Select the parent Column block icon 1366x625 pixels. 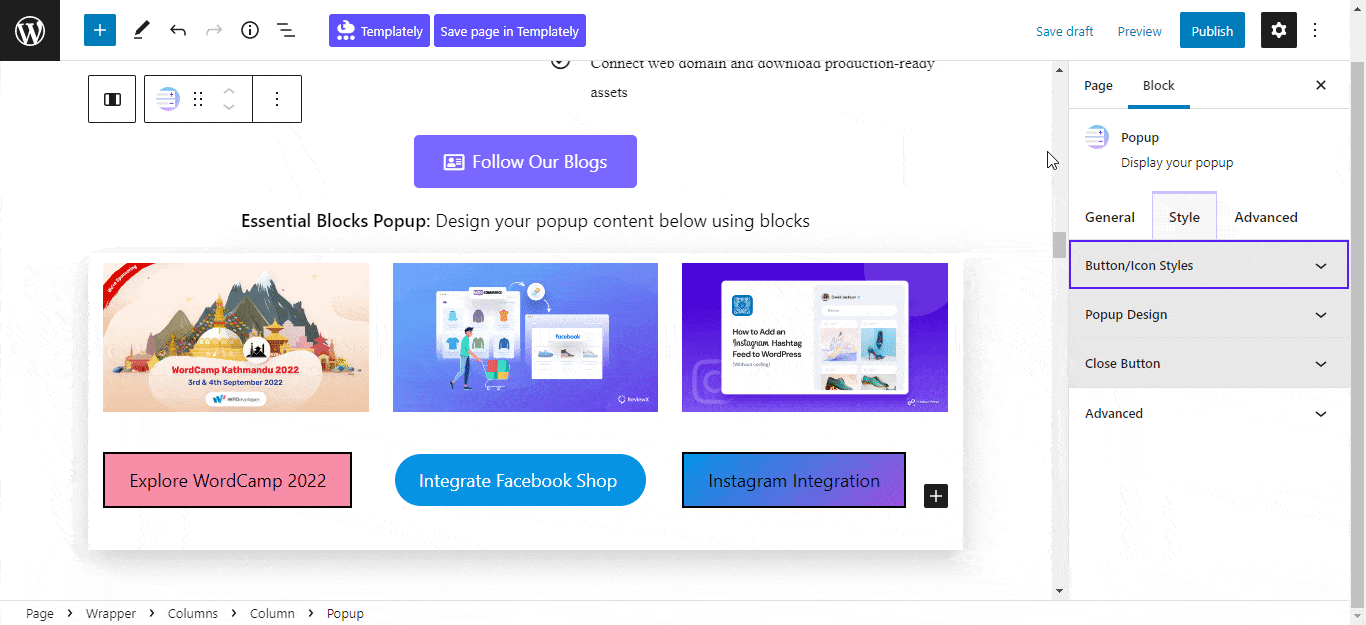(x=112, y=99)
